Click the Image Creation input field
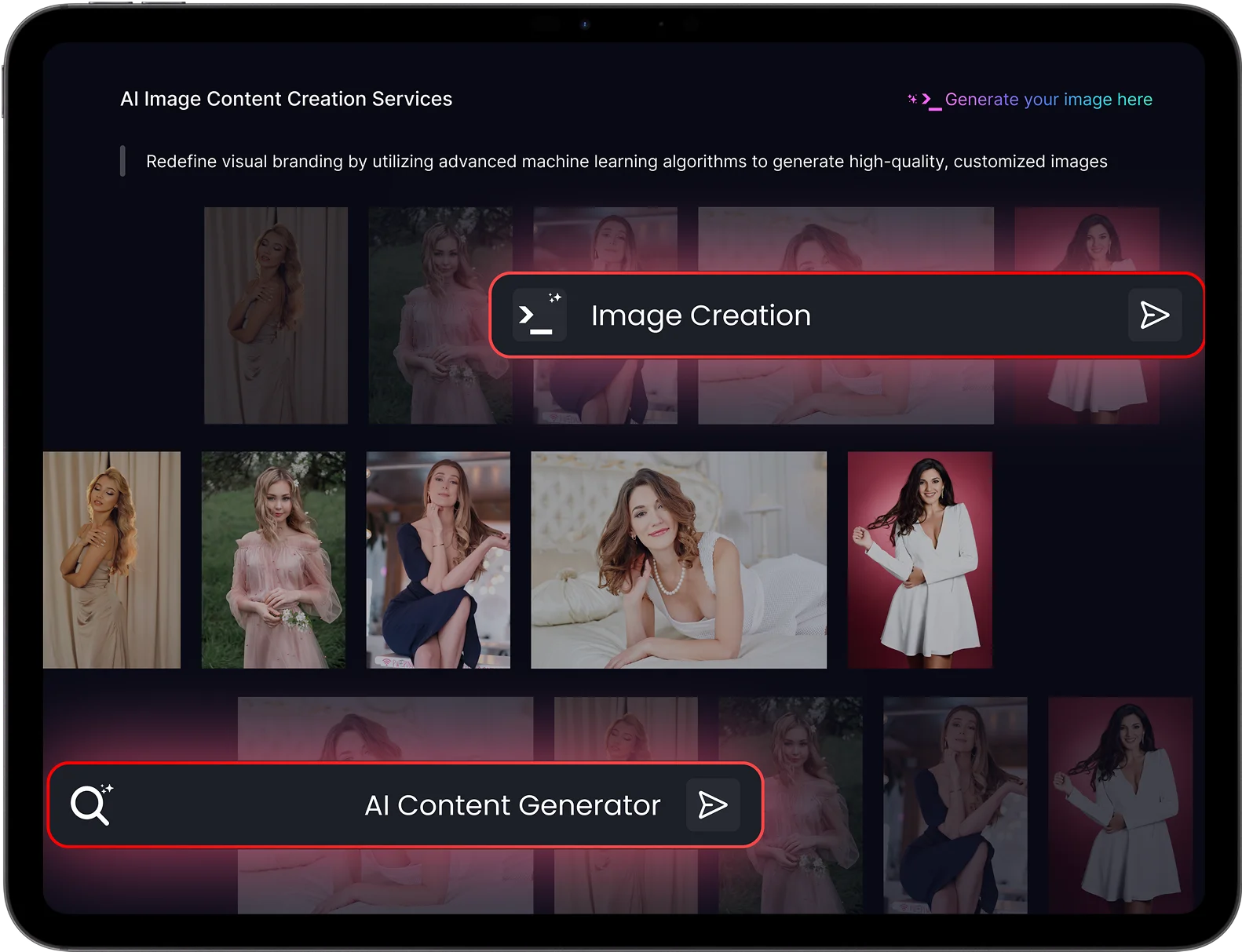 [846, 315]
